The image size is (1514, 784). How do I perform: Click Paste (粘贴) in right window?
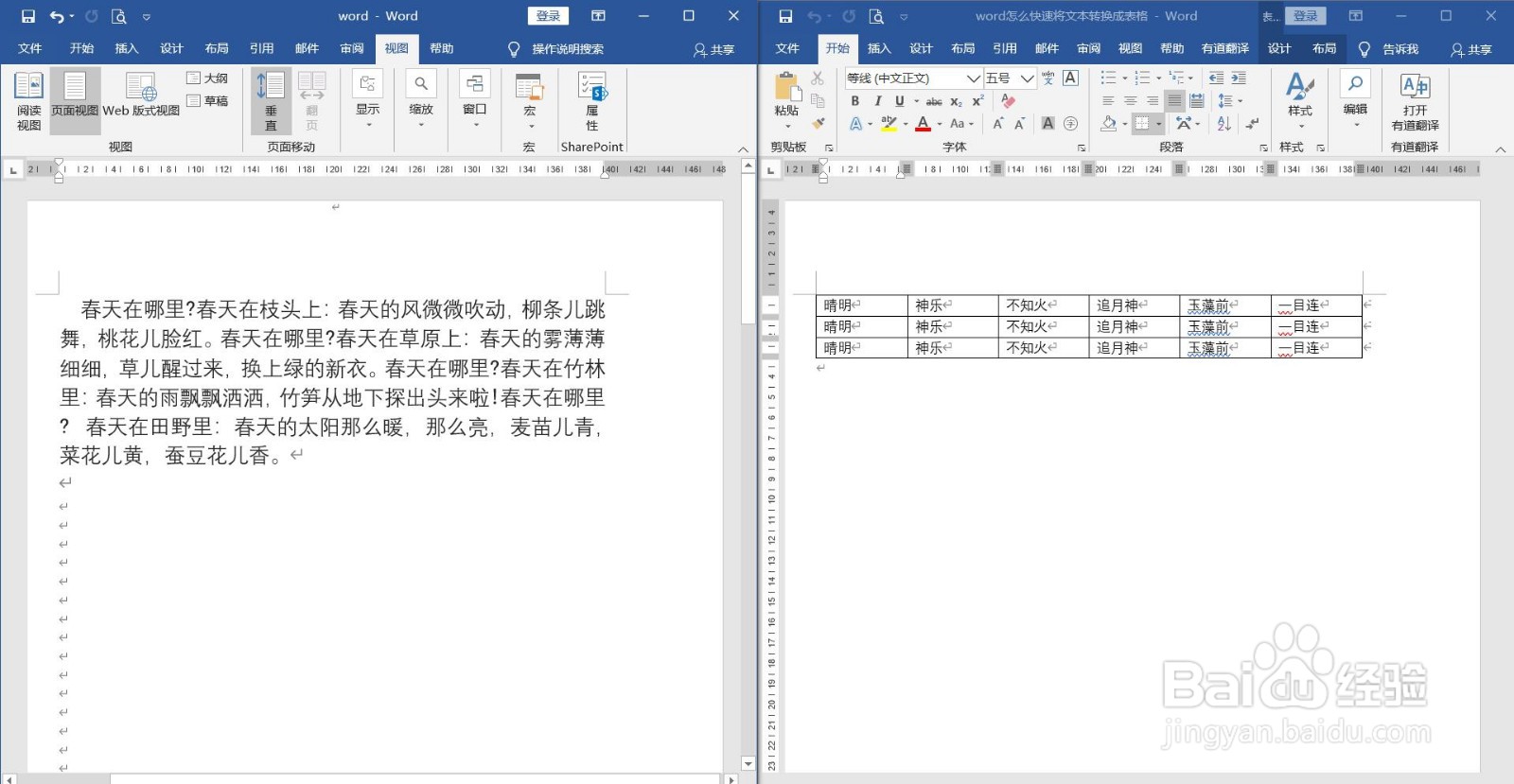[x=786, y=99]
